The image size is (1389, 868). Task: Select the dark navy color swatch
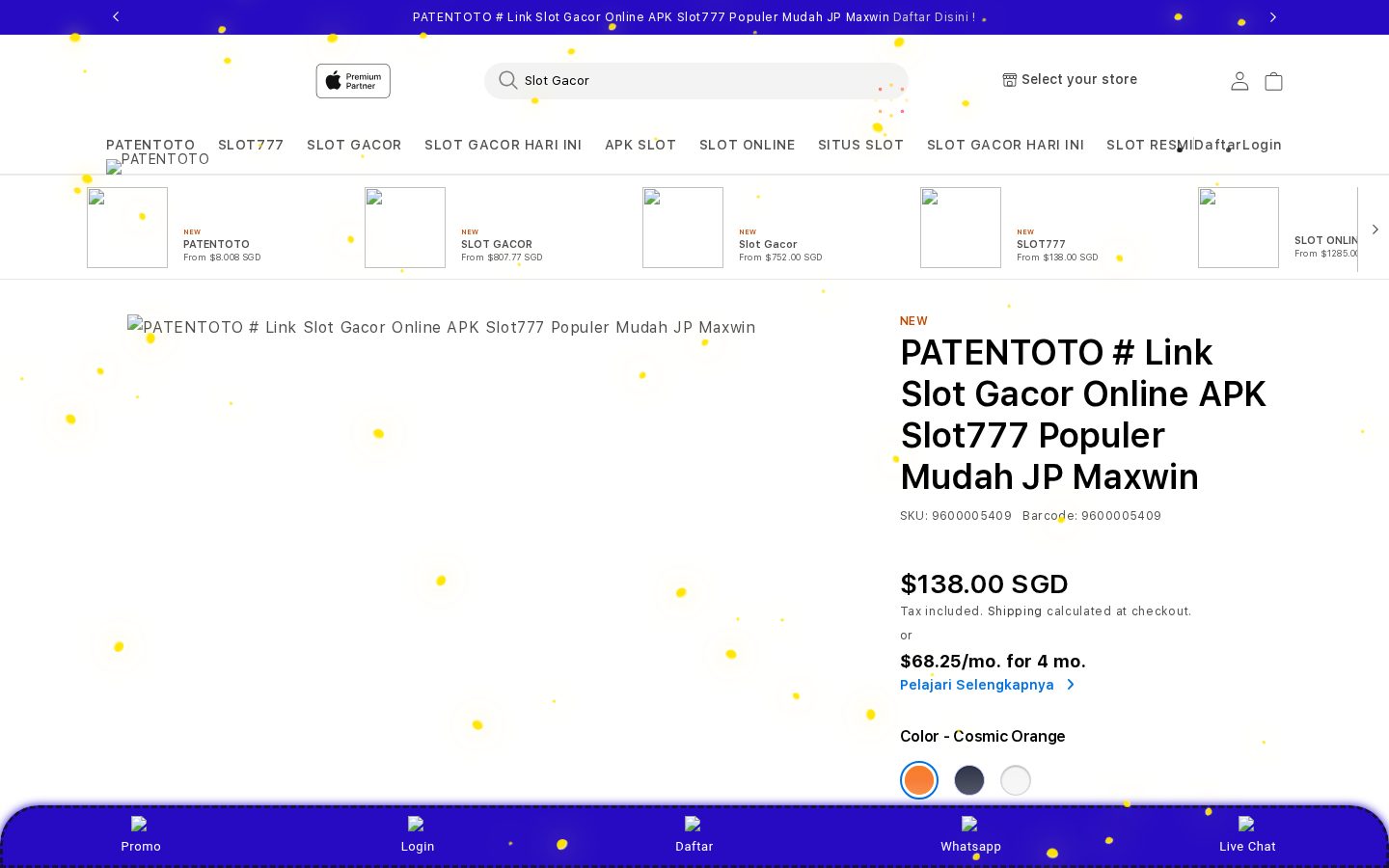tap(969, 780)
